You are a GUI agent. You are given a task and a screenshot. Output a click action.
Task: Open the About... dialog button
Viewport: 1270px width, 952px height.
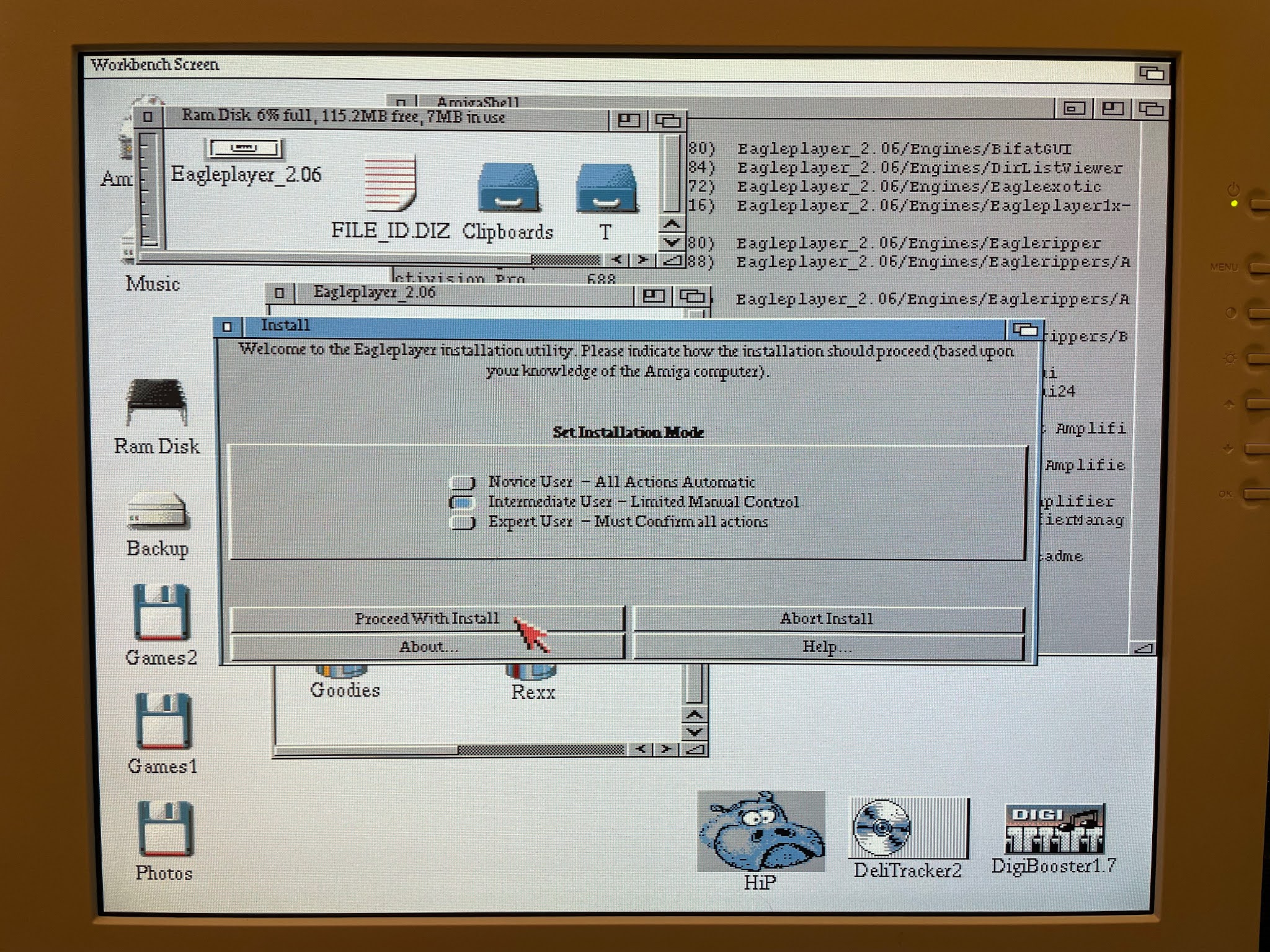pos(427,646)
